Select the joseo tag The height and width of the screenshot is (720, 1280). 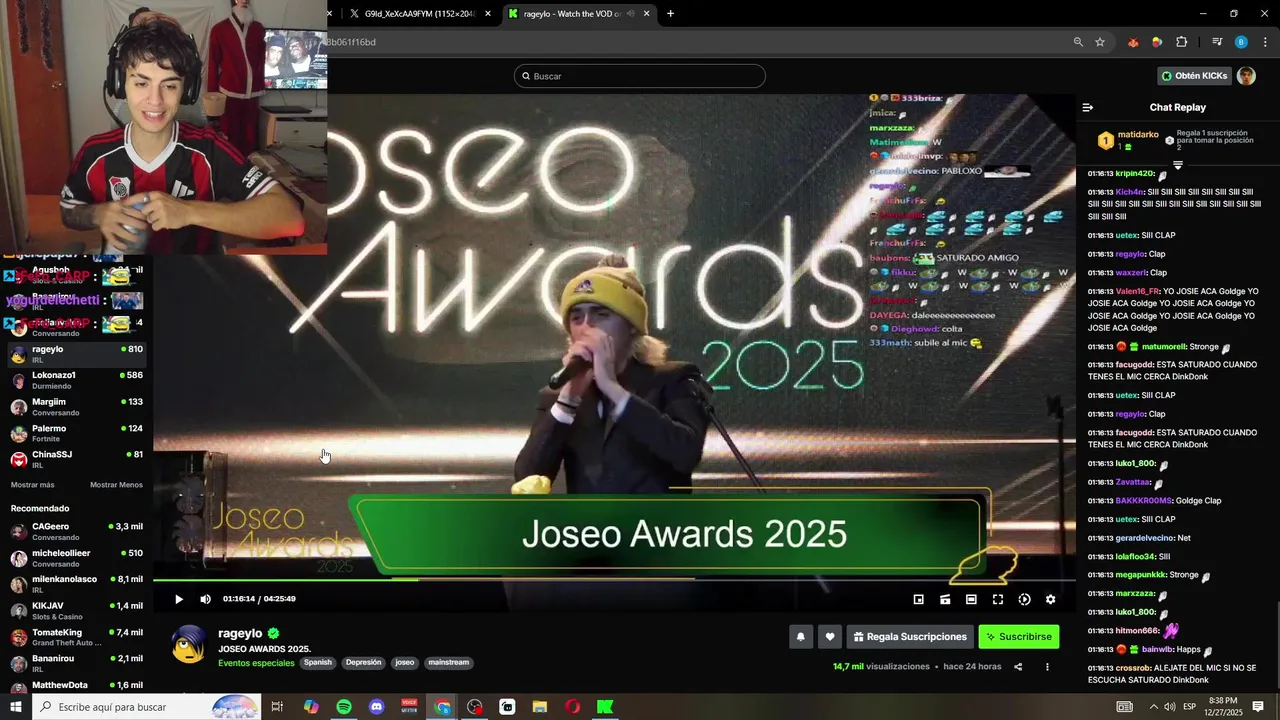[x=404, y=662]
